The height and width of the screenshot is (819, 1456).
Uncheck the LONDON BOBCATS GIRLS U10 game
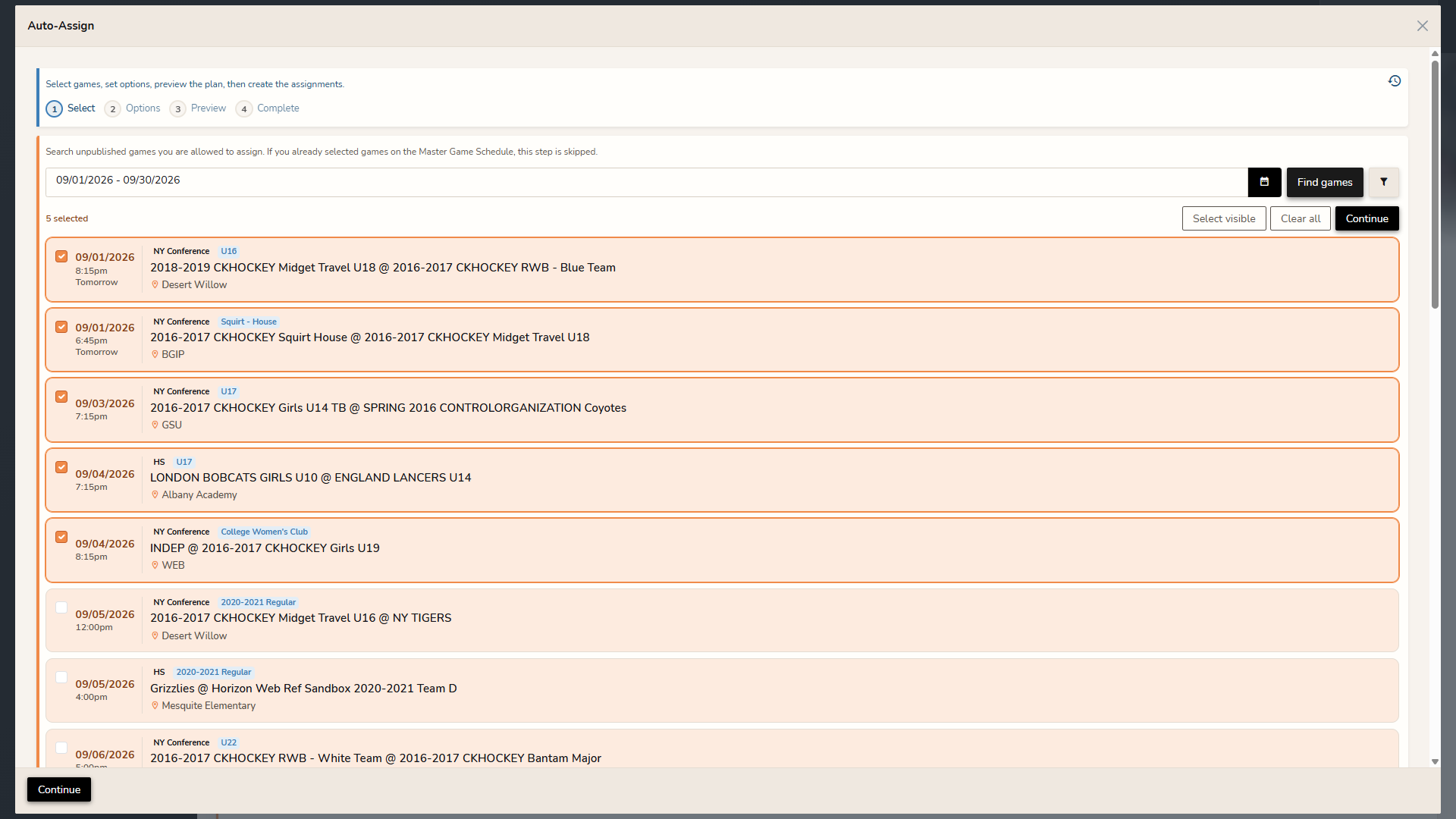tap(61, 467)
